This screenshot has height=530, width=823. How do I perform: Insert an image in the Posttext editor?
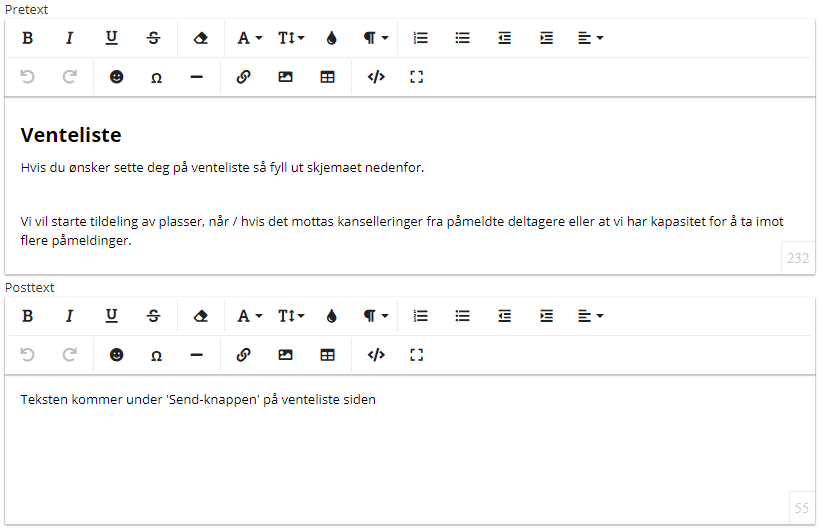(x=285, y=355)
